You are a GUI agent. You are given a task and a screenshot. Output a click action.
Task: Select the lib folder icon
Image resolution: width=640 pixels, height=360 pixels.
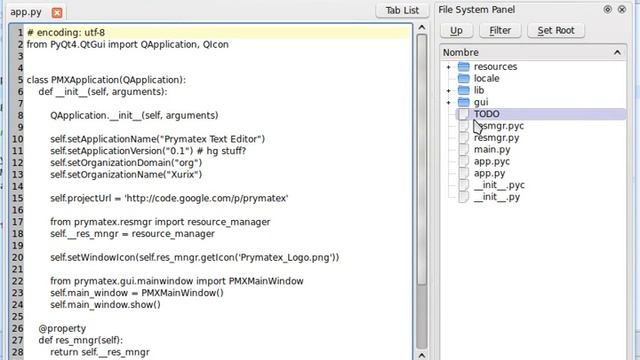pos(464,90)
